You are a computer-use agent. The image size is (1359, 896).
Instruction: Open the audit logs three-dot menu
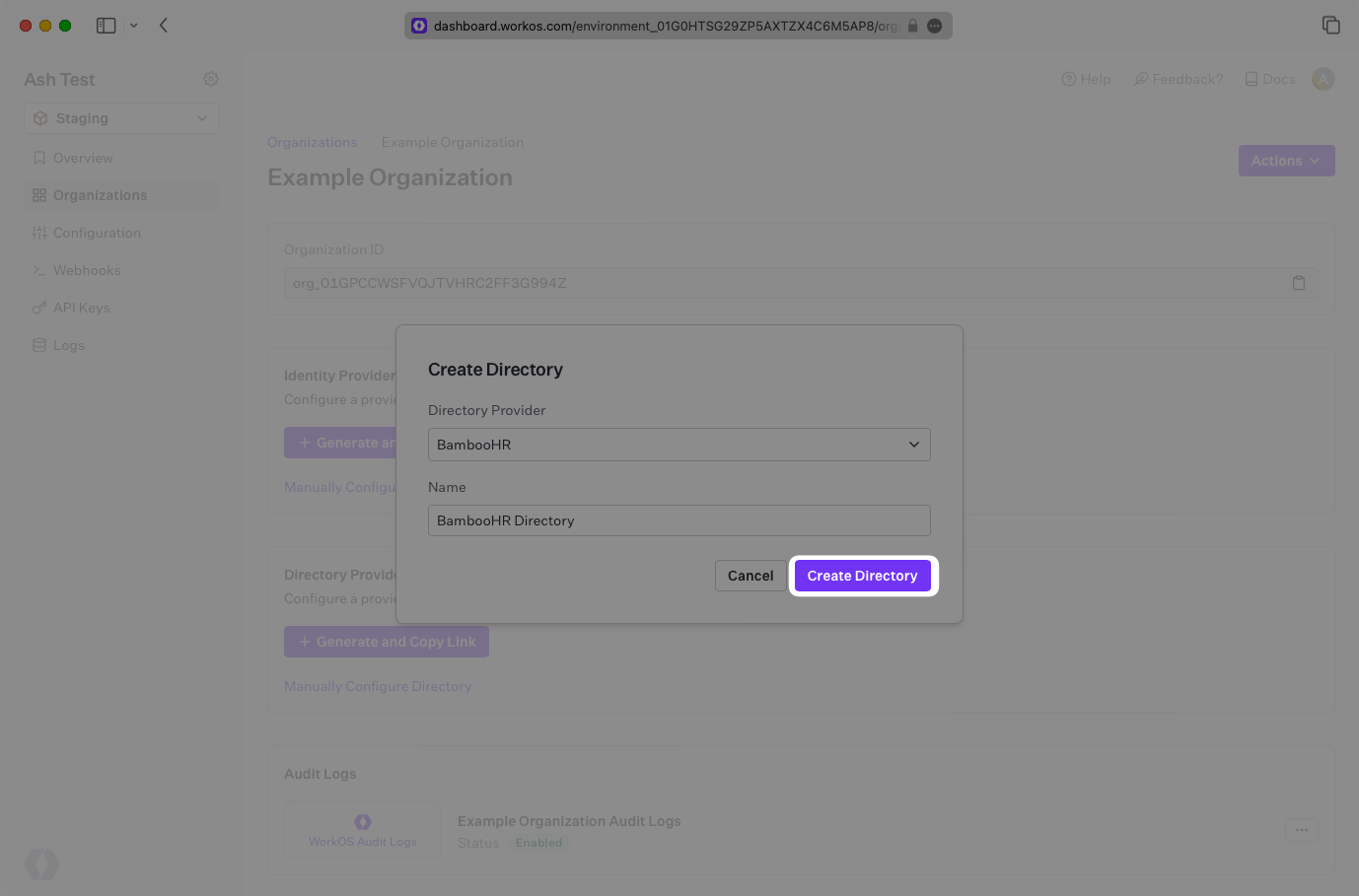pyautogui.click(x=1301, y=830)
